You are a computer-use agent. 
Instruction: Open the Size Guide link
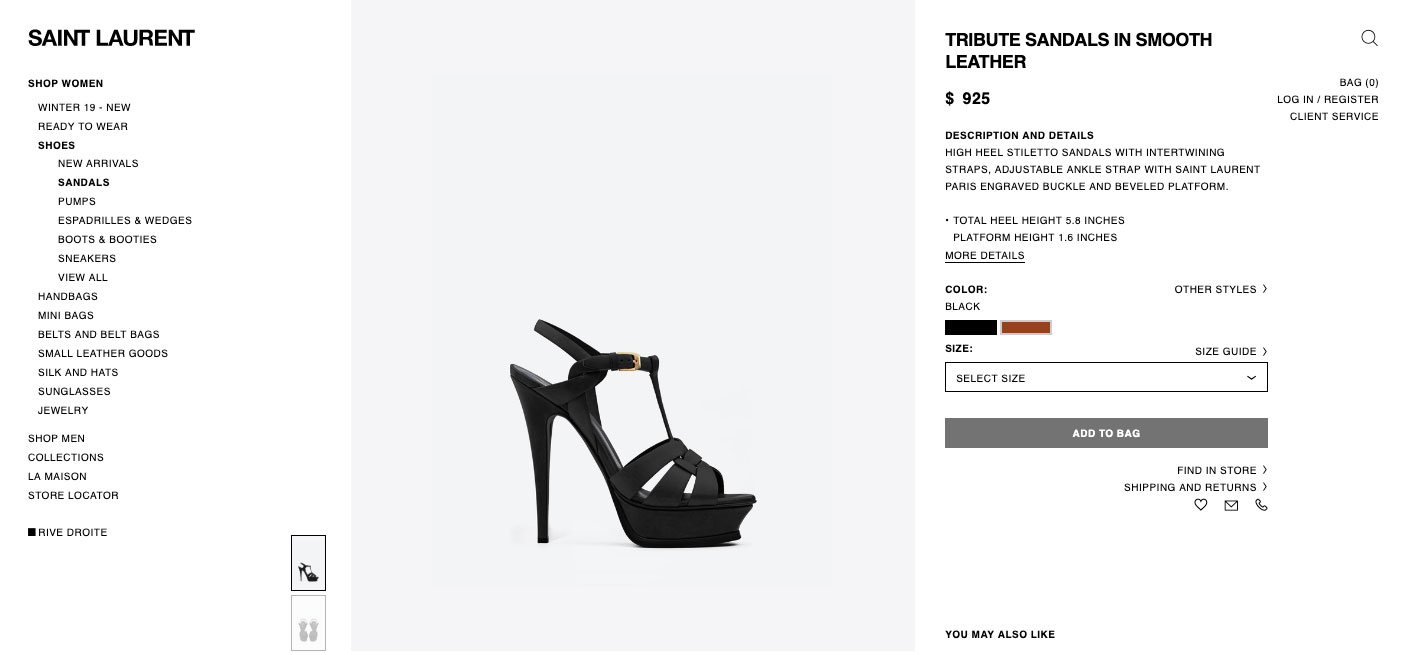pos(1230,351)
